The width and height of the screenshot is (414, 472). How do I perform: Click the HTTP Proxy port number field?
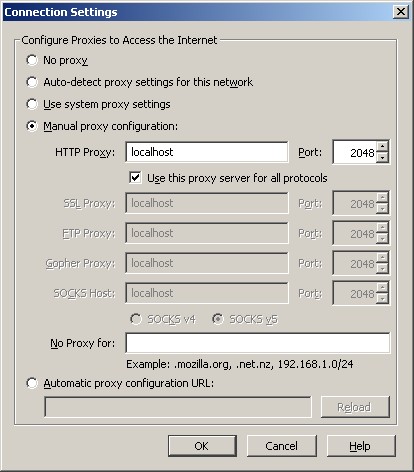355,152
